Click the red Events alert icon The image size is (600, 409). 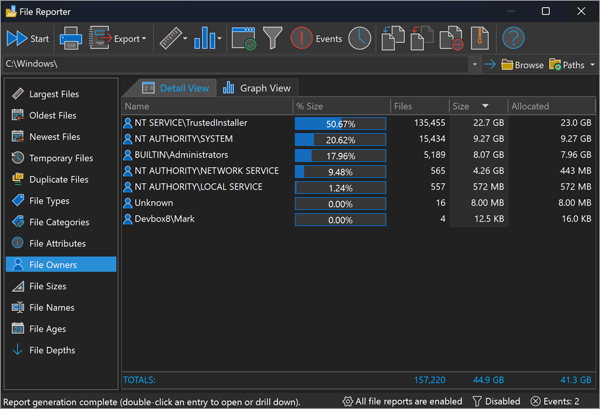pyautogui.click(x=302, y=38)
